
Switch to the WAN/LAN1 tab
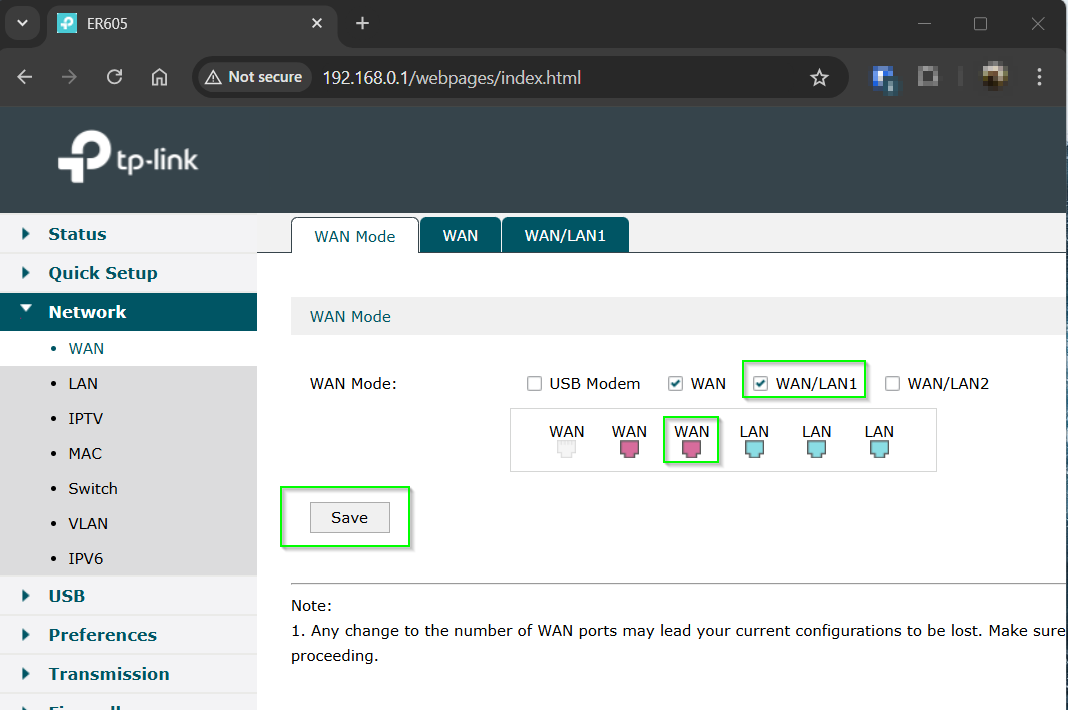[x=565, y=235]
